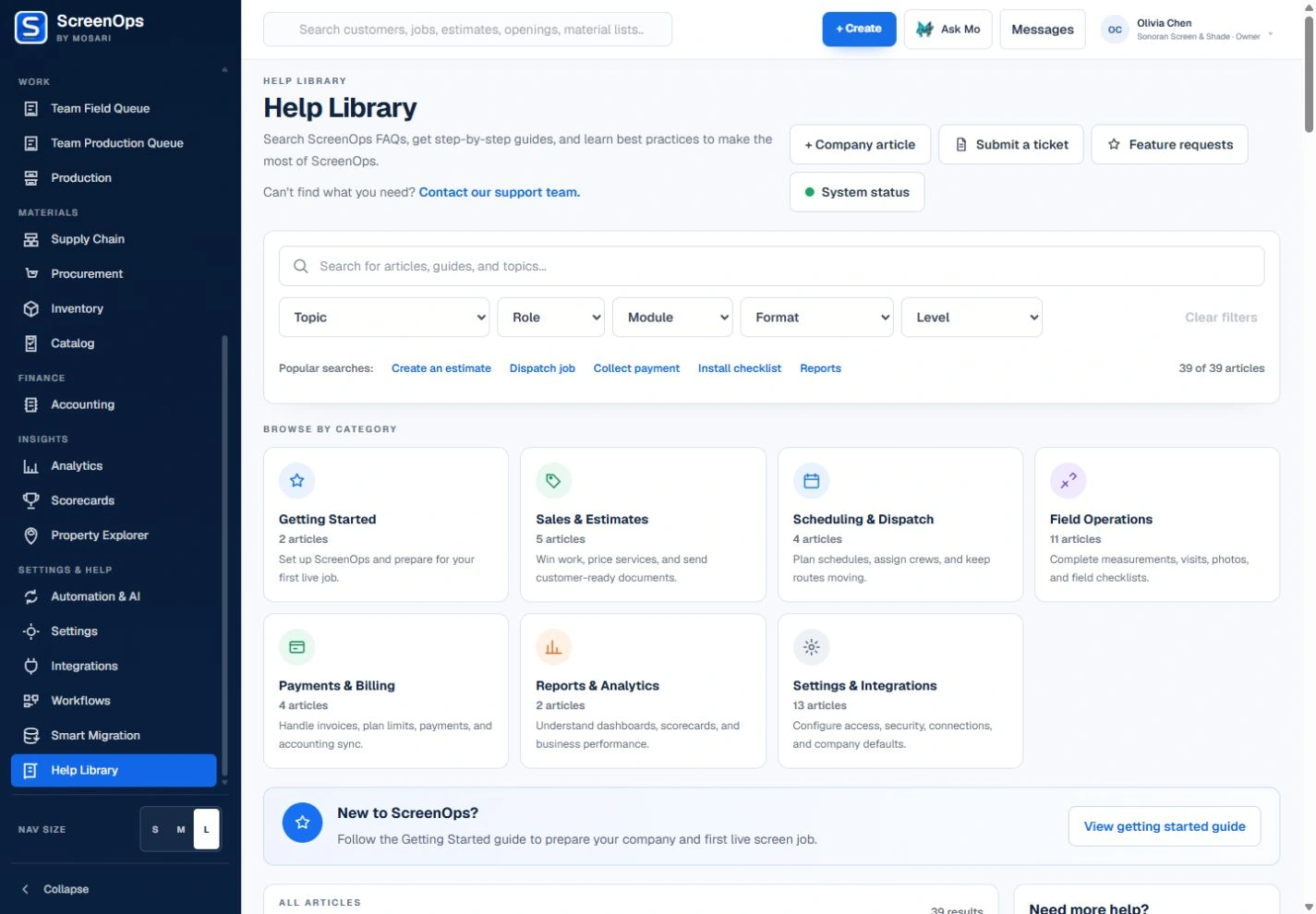
Task: Click View getting started guide button
Action: click(x=1165, y=827)
